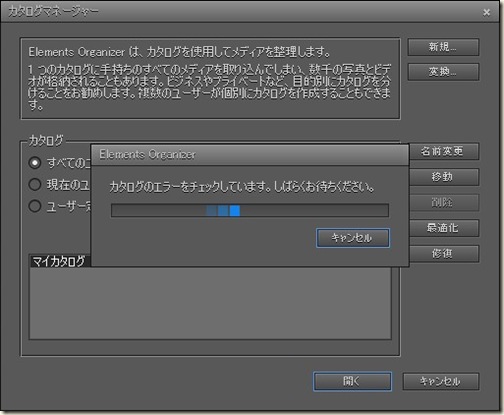Select the ユーザー定 radio button option
504x415 pixels.
(35, 206)
